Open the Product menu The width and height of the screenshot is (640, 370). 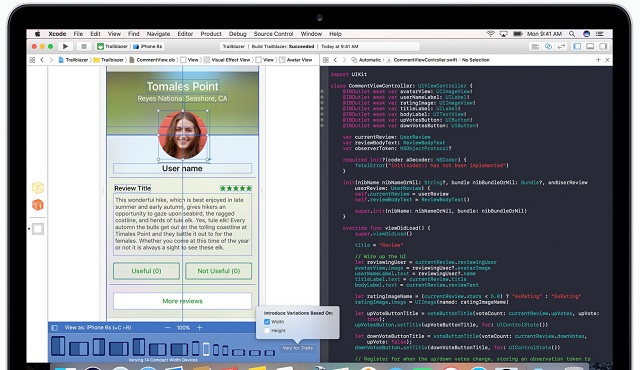(211, 34)
